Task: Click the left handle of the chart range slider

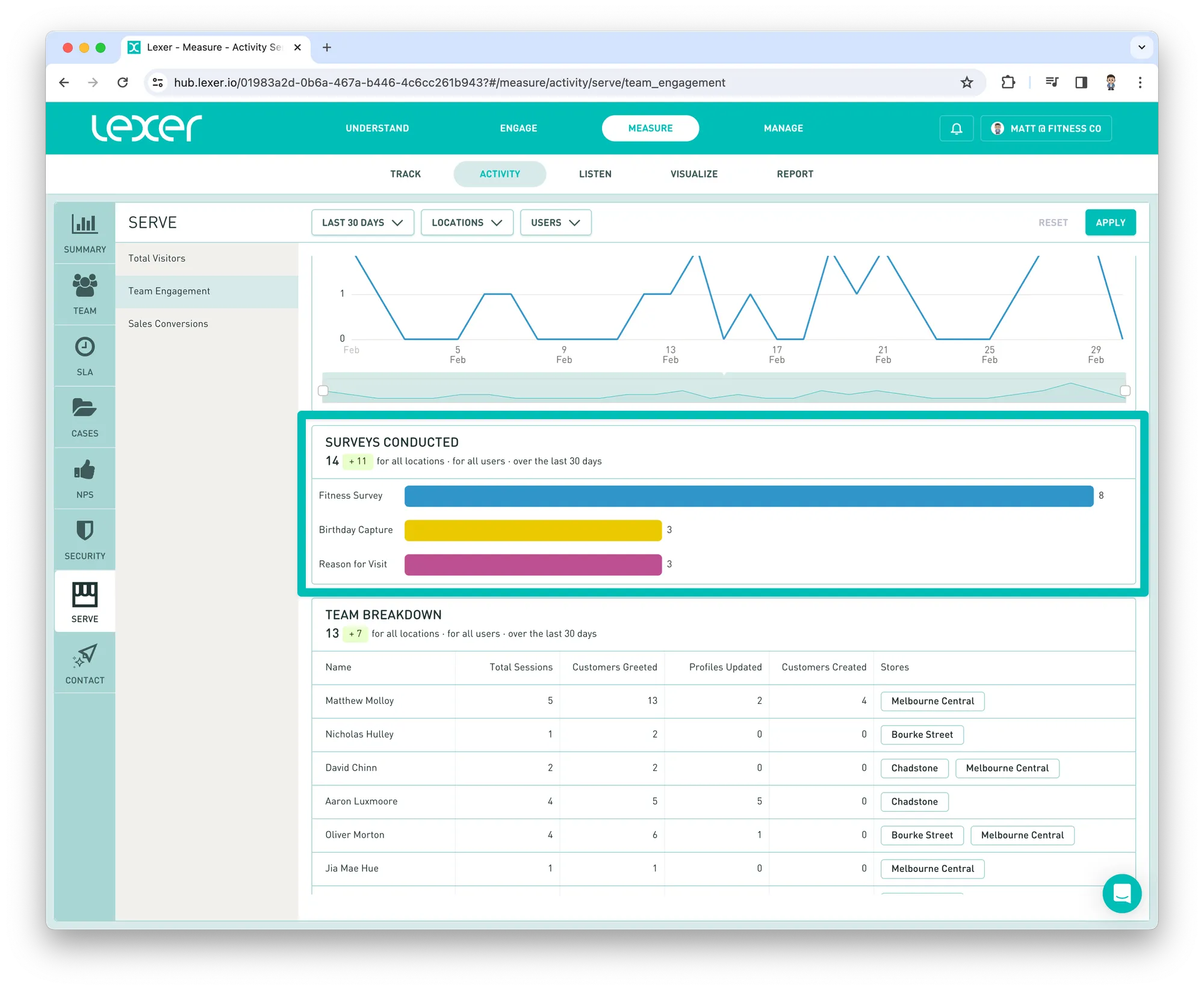Action: [323, 391]
